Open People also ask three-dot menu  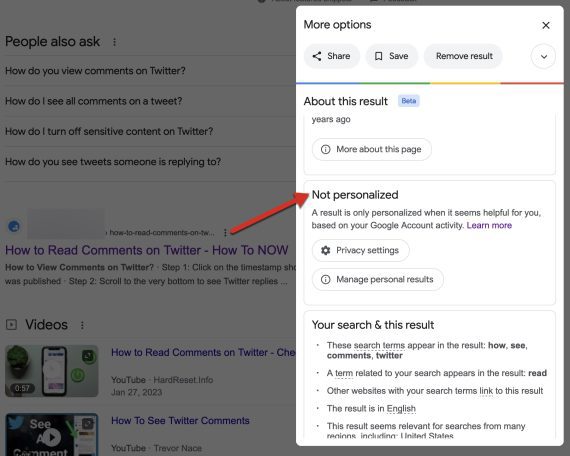point(115,42)
